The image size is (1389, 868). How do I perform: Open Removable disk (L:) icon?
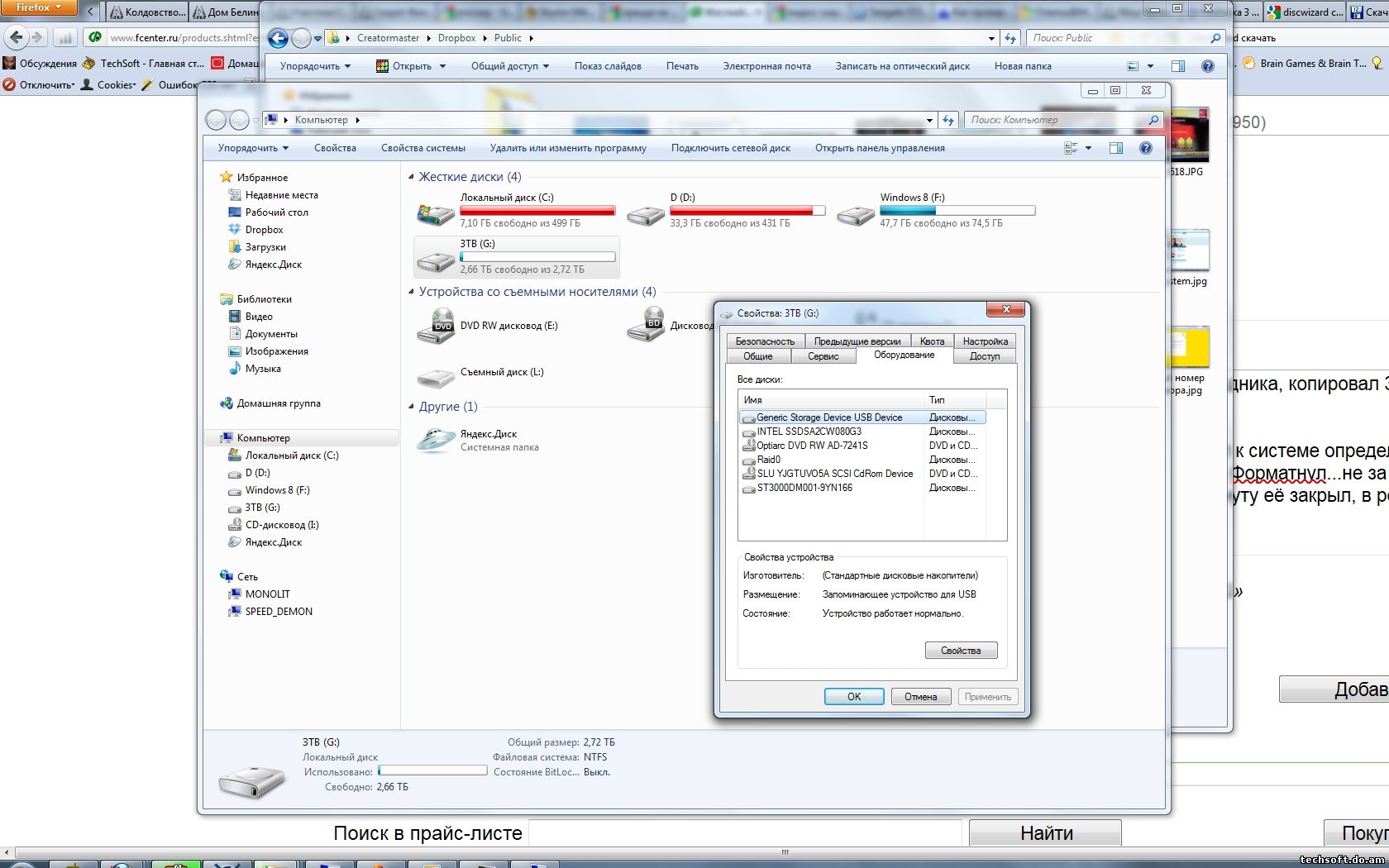click(435, 378)
